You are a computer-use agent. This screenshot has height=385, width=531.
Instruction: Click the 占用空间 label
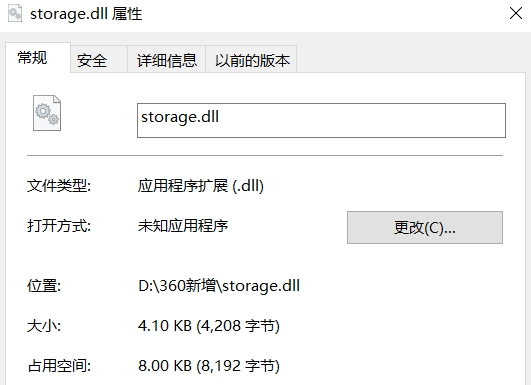point(59,366)
